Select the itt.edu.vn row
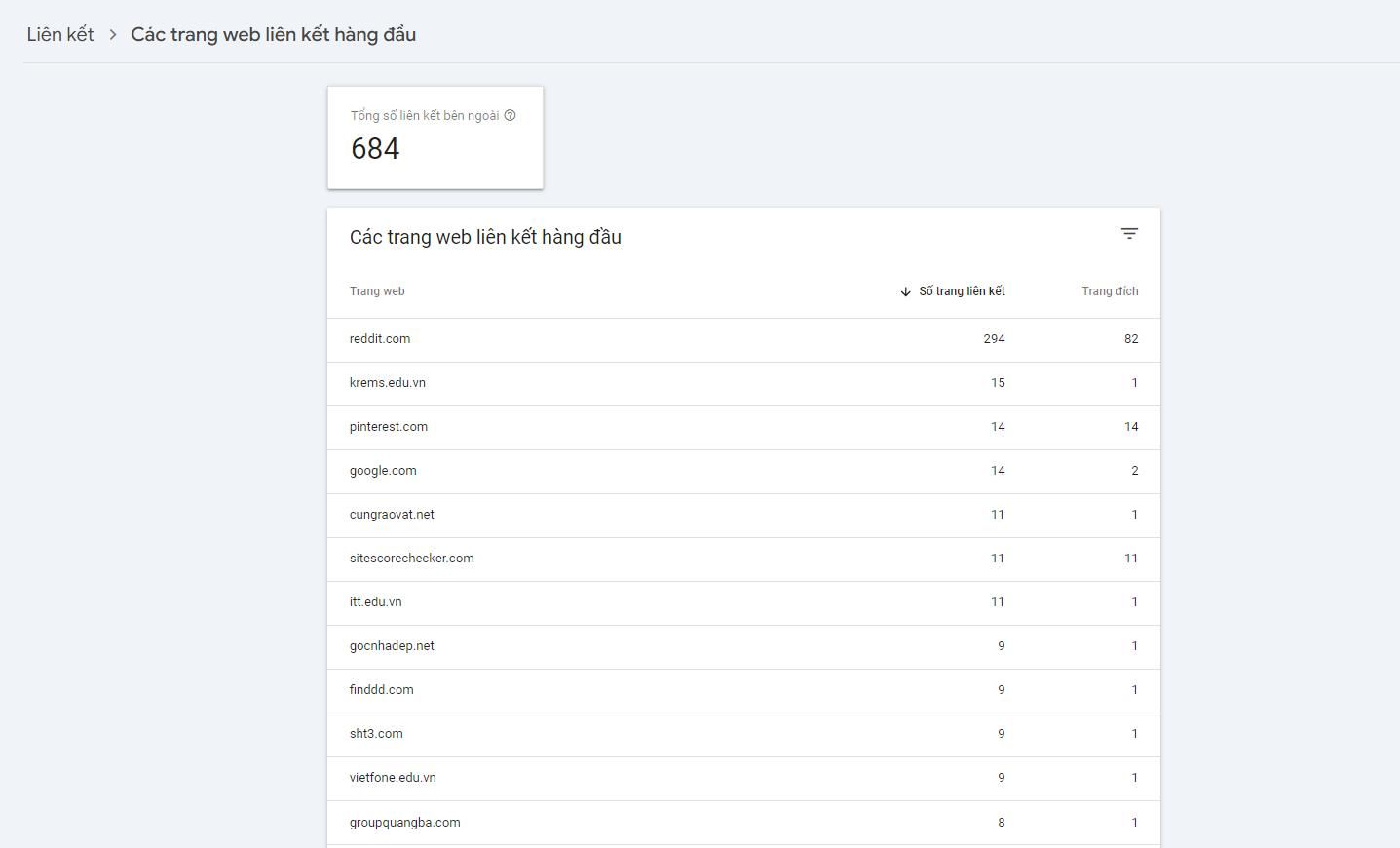1400x848 pixels. [x=743, y=602]
